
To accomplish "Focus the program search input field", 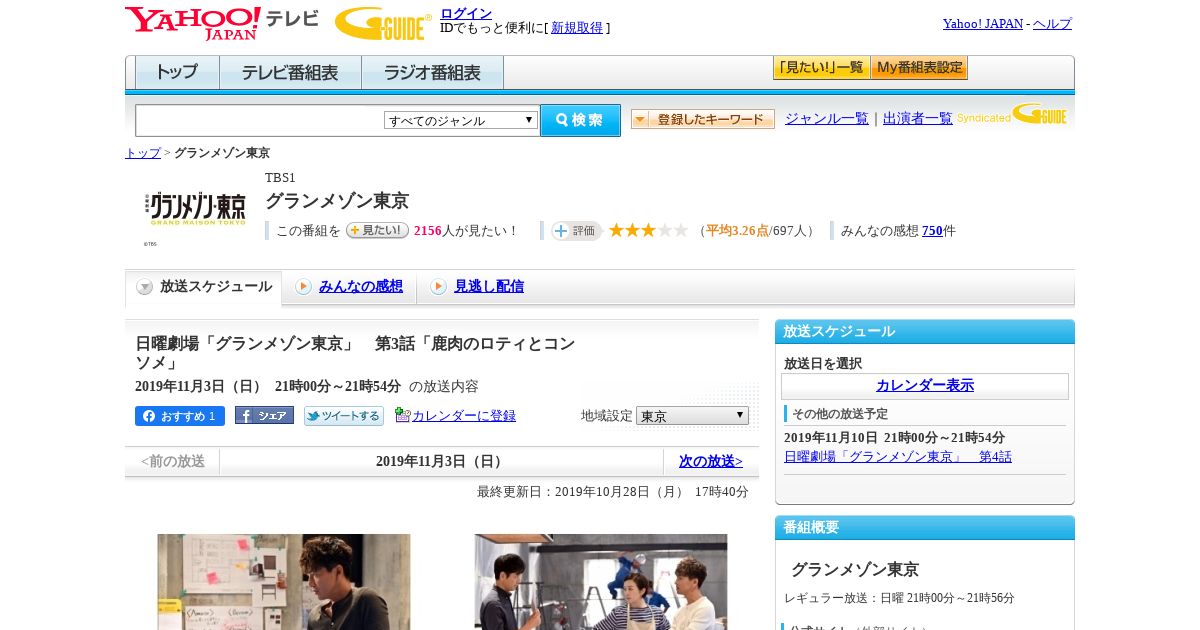I will (260, 121).
